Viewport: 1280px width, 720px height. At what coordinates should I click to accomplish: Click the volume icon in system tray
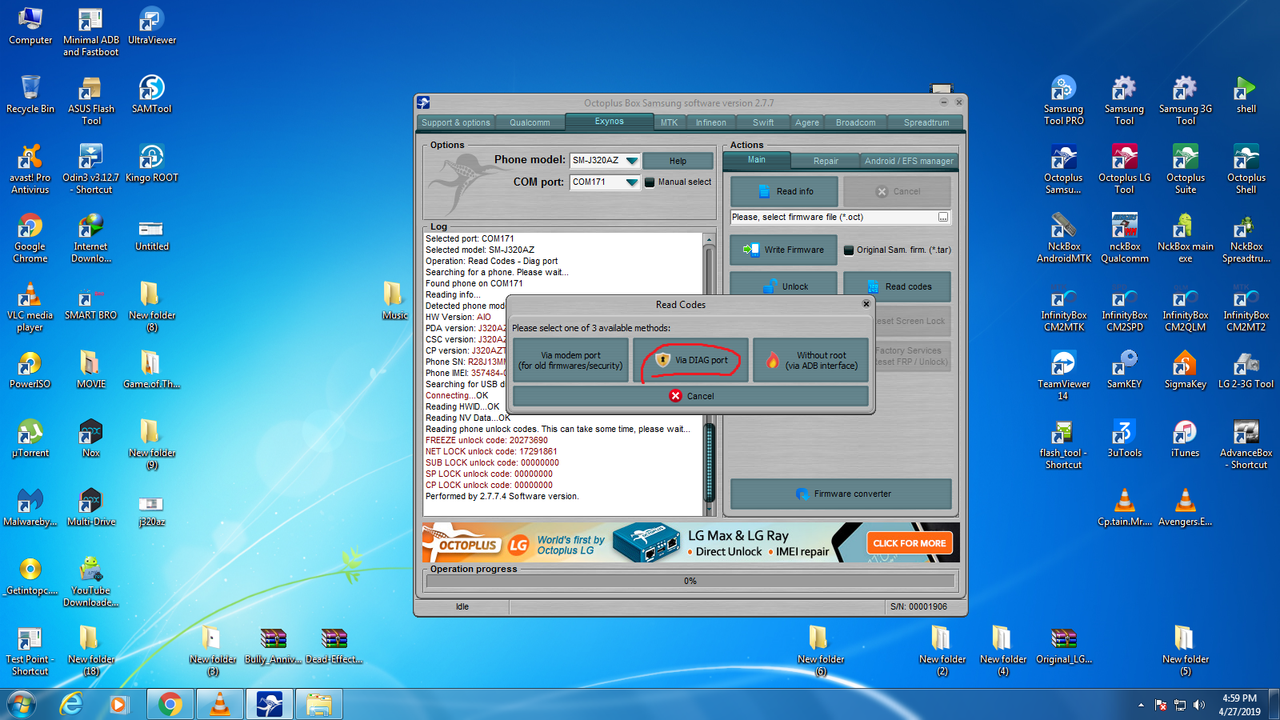1198,705
